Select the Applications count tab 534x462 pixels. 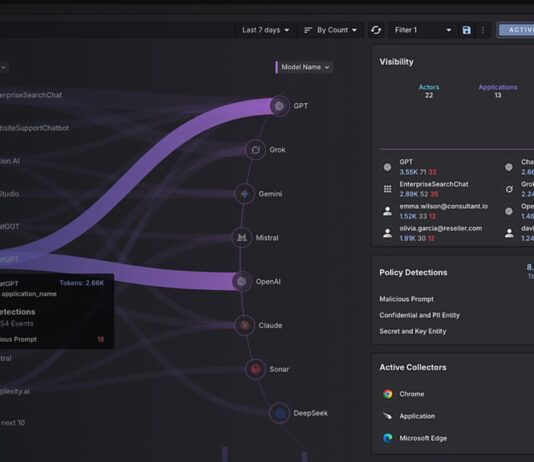pyautogui.click(x=498, y=91)
